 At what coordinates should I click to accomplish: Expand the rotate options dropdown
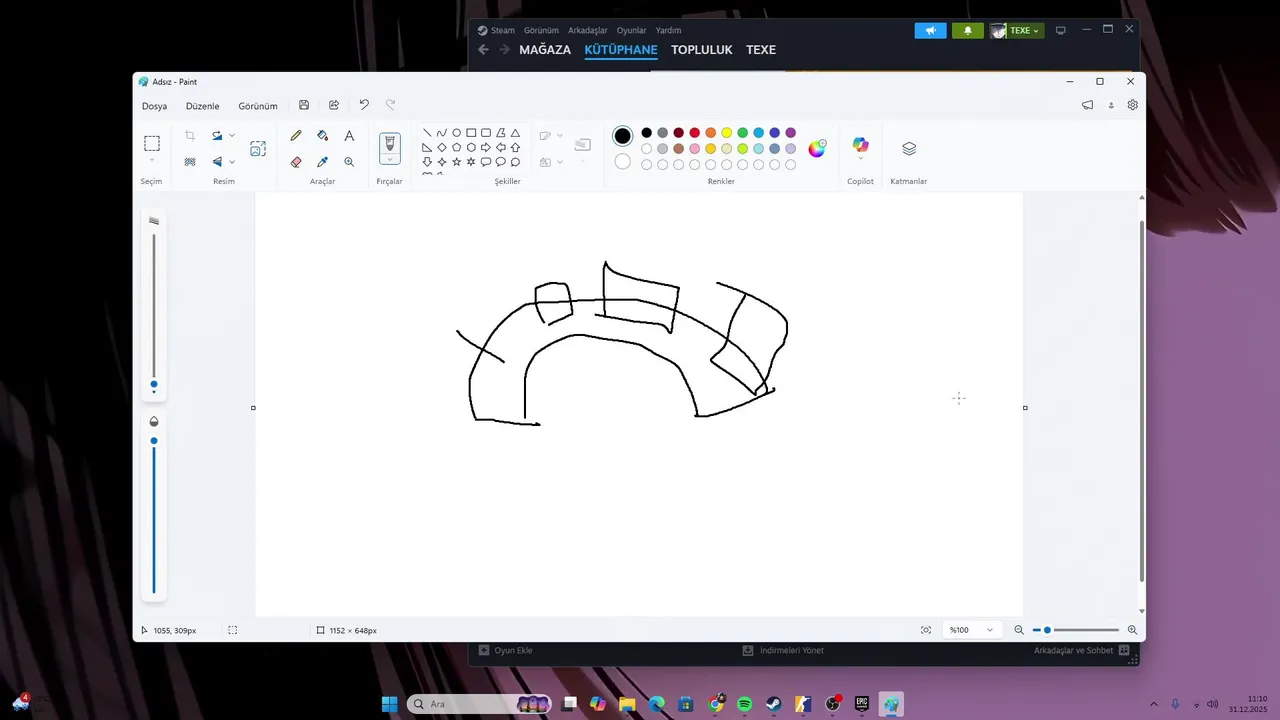point(232,136)
